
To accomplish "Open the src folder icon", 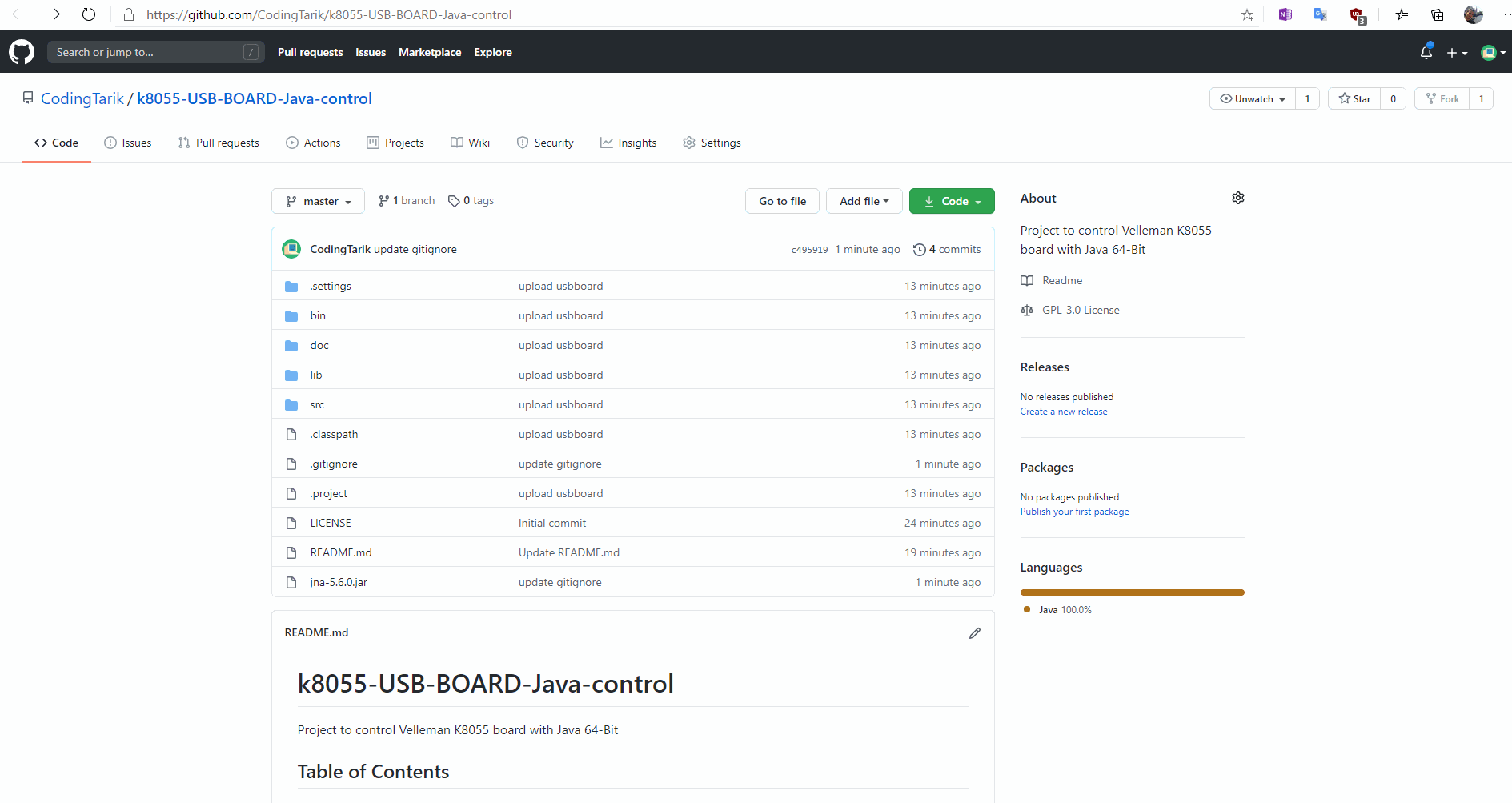I will pyautogui.click(x=291, y=405).
